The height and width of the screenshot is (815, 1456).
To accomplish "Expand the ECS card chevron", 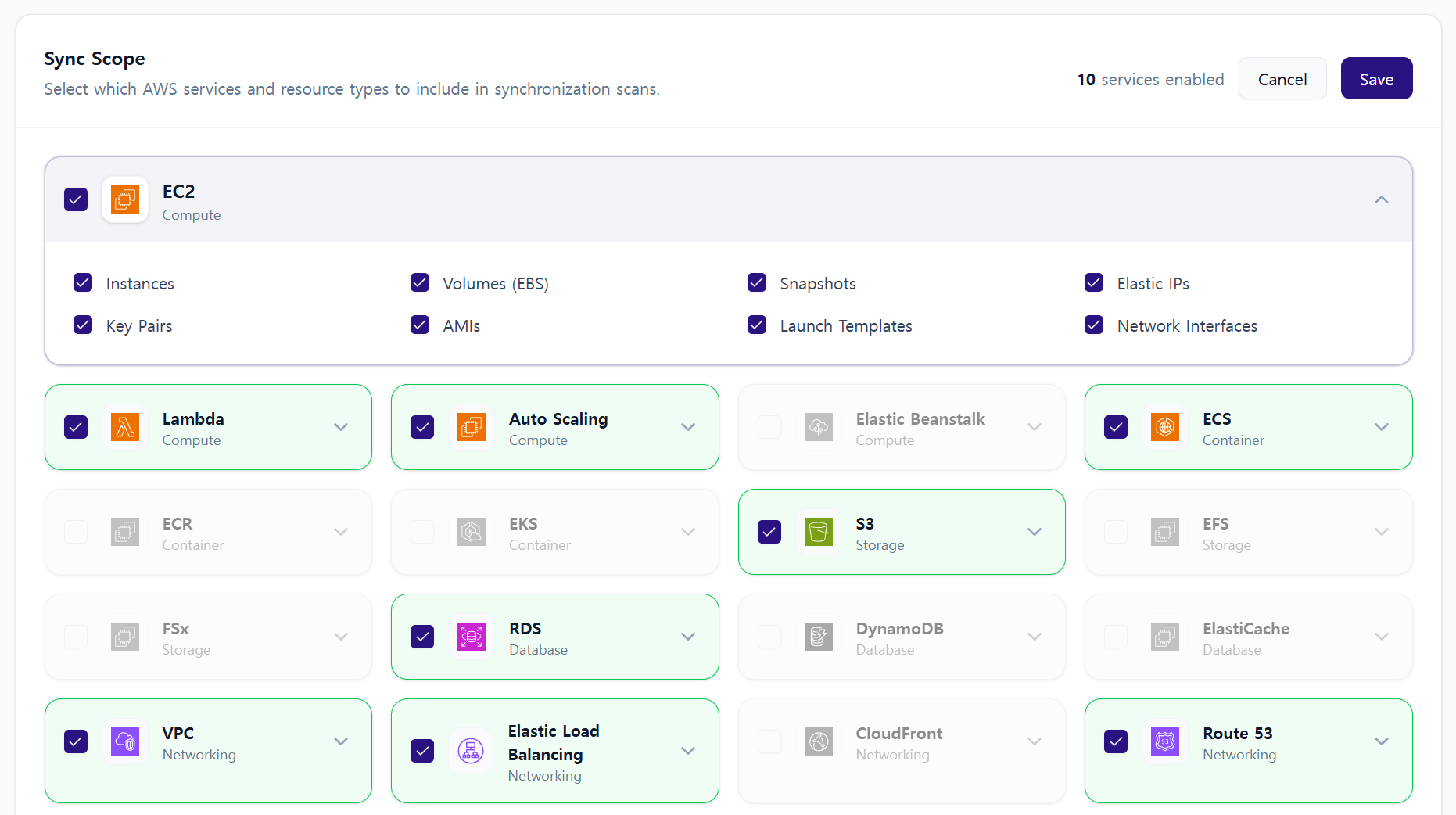I will 1382,427.
